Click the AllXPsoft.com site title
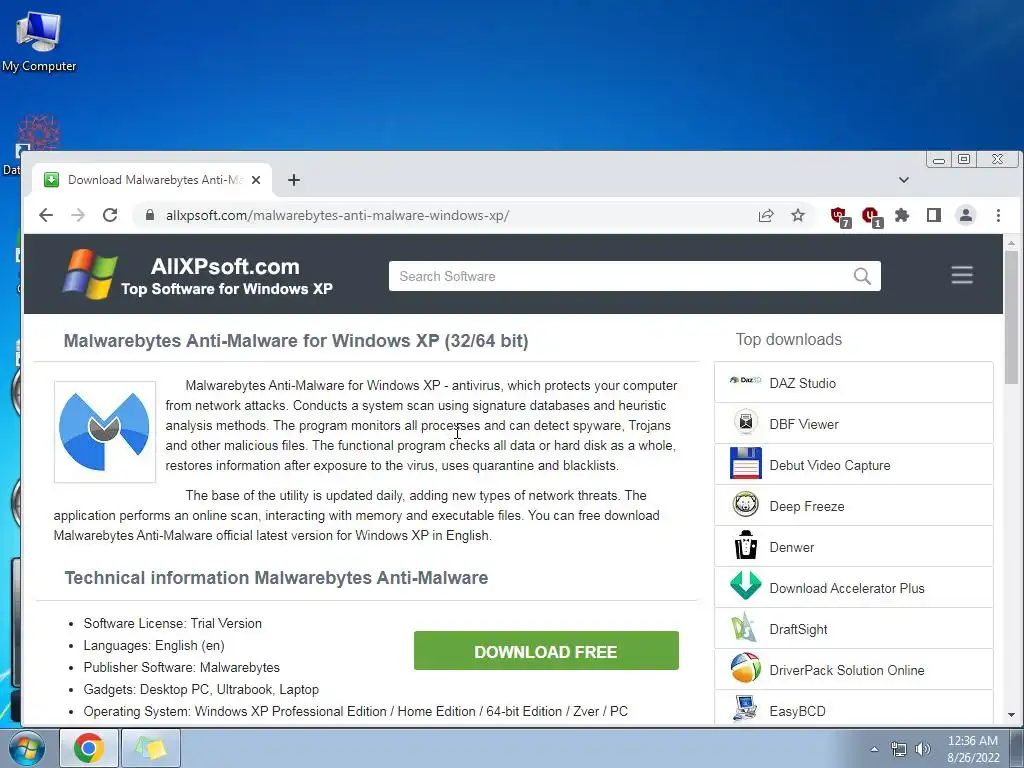1024x768 pixels. click(x=225, y=266)
